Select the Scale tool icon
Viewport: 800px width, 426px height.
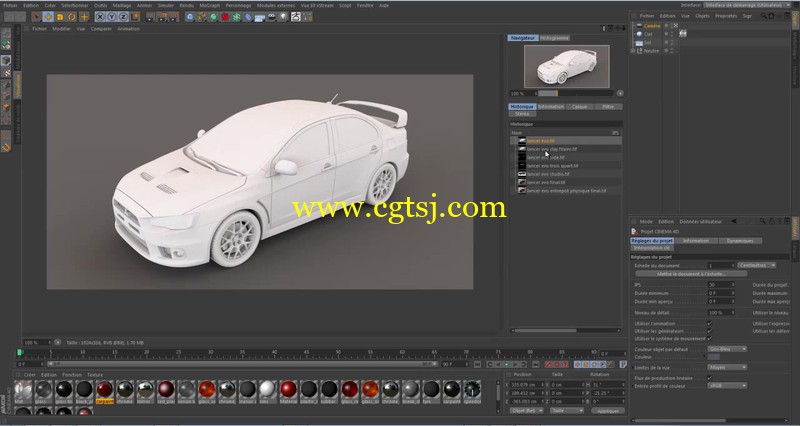point(60,17)
